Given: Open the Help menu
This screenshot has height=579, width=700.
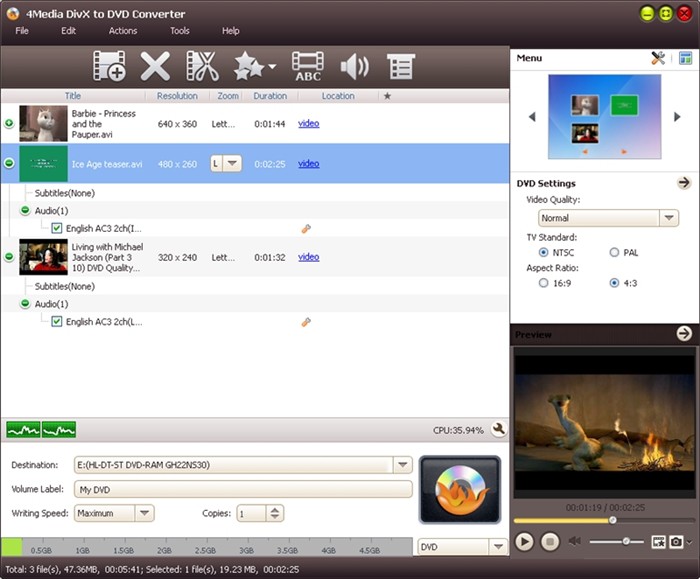Looking at the screenshot, I should click(231, 31).
